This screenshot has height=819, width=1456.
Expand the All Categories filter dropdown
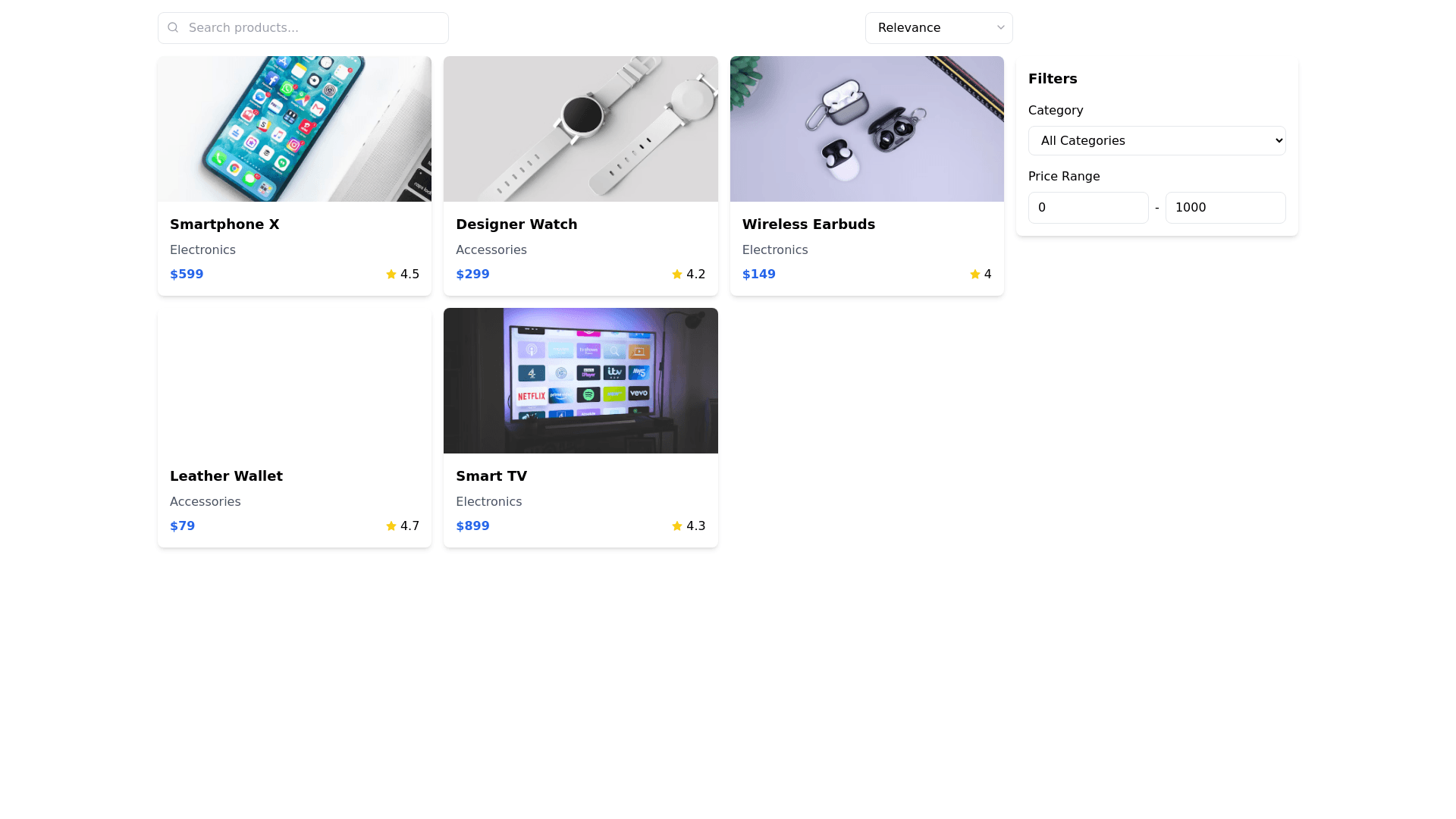1157,141
